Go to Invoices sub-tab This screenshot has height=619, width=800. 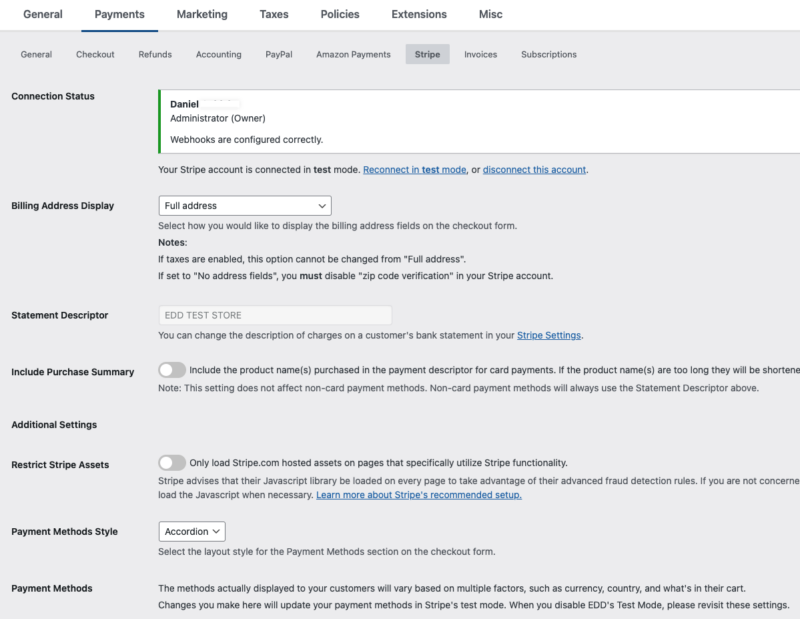pos(480,54)
